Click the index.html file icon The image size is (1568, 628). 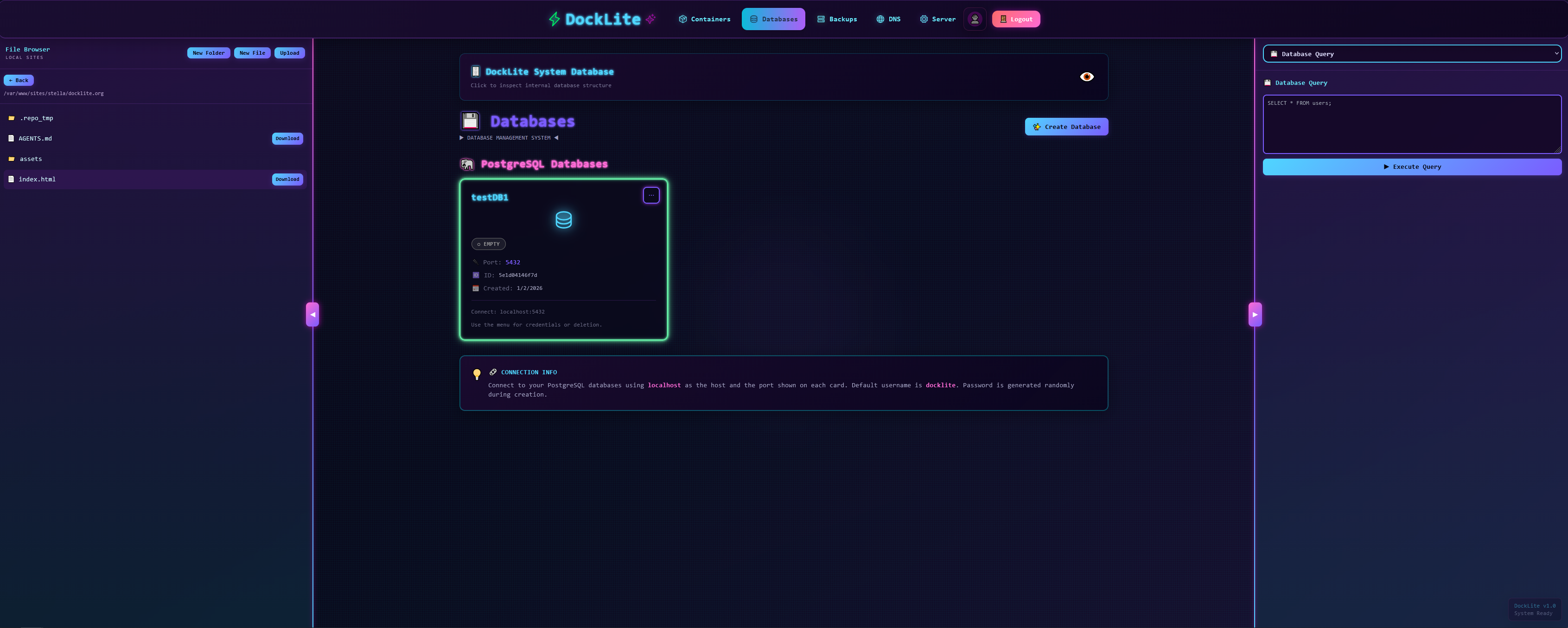[x=11, y=179]
